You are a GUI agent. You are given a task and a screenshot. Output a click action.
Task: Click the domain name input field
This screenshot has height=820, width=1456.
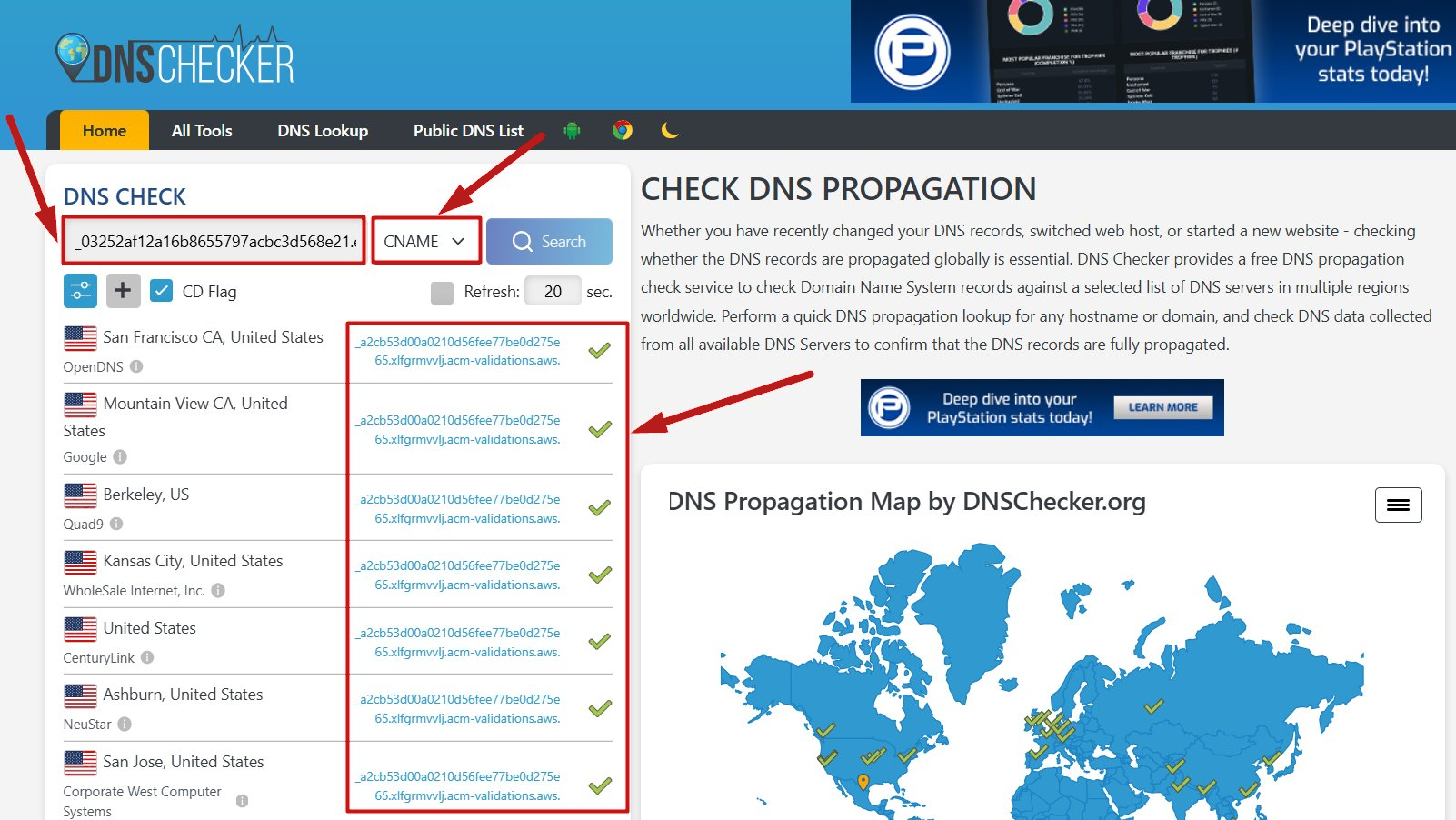214,241
